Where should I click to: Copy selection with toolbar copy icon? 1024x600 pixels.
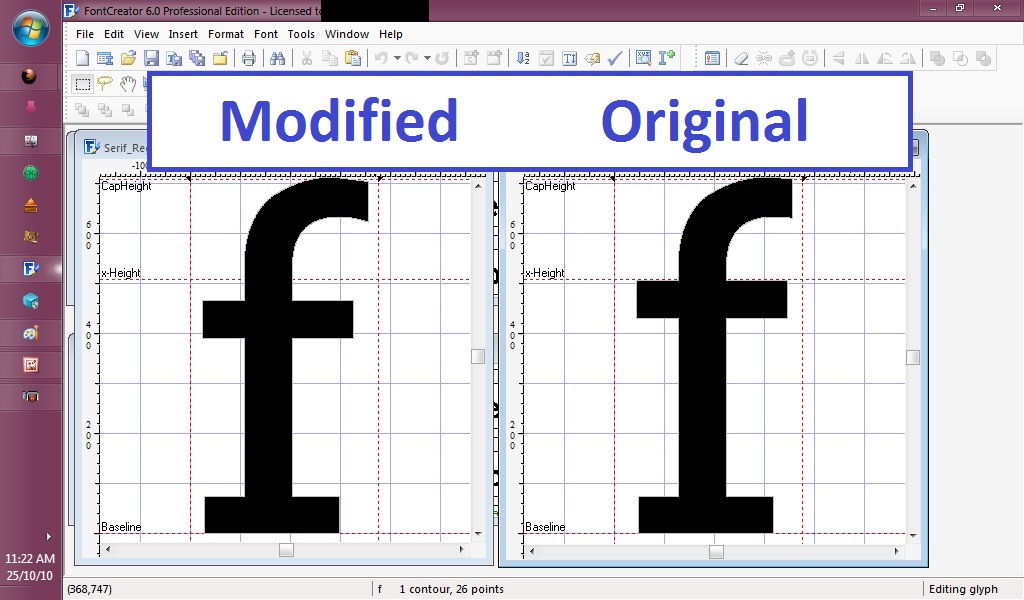330,59
